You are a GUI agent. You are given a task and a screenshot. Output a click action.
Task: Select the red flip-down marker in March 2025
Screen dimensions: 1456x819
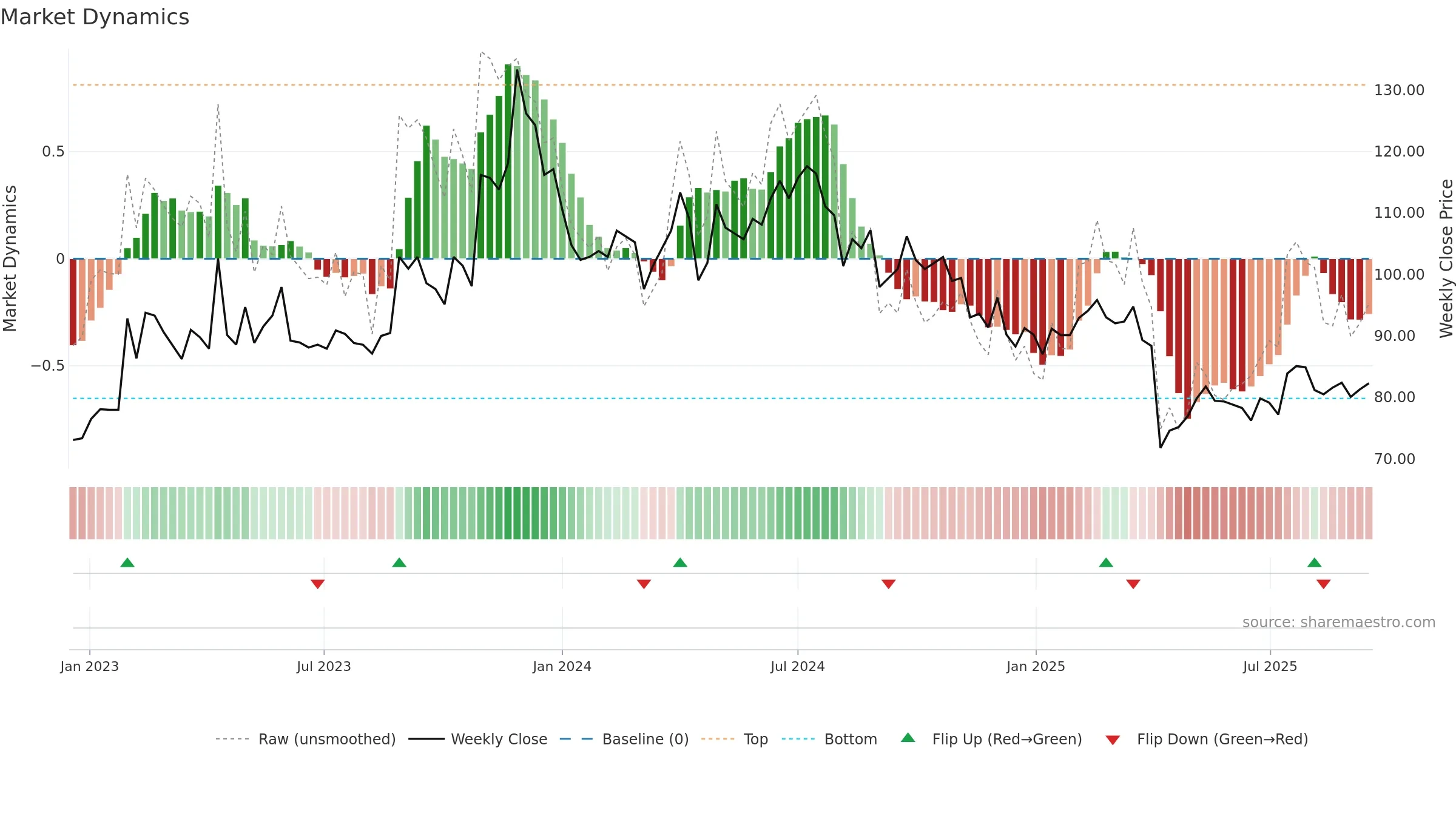point(1133,584)
